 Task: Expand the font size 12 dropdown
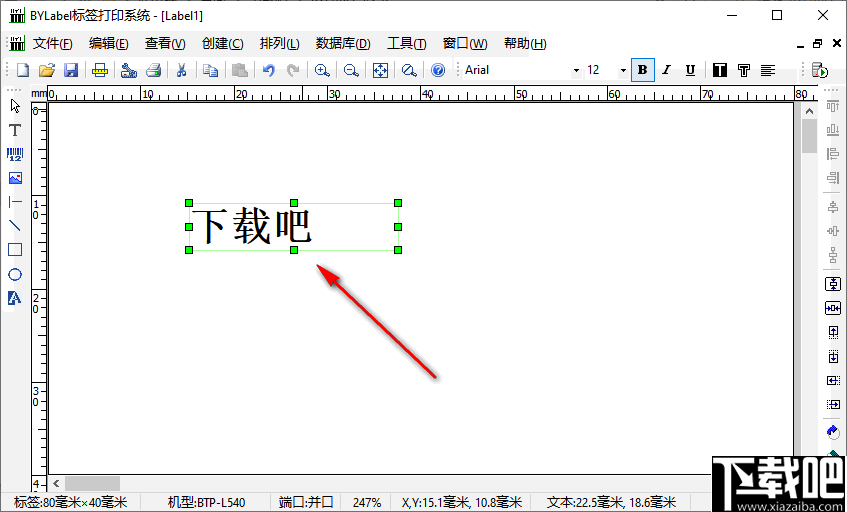(x=623, y=71)
